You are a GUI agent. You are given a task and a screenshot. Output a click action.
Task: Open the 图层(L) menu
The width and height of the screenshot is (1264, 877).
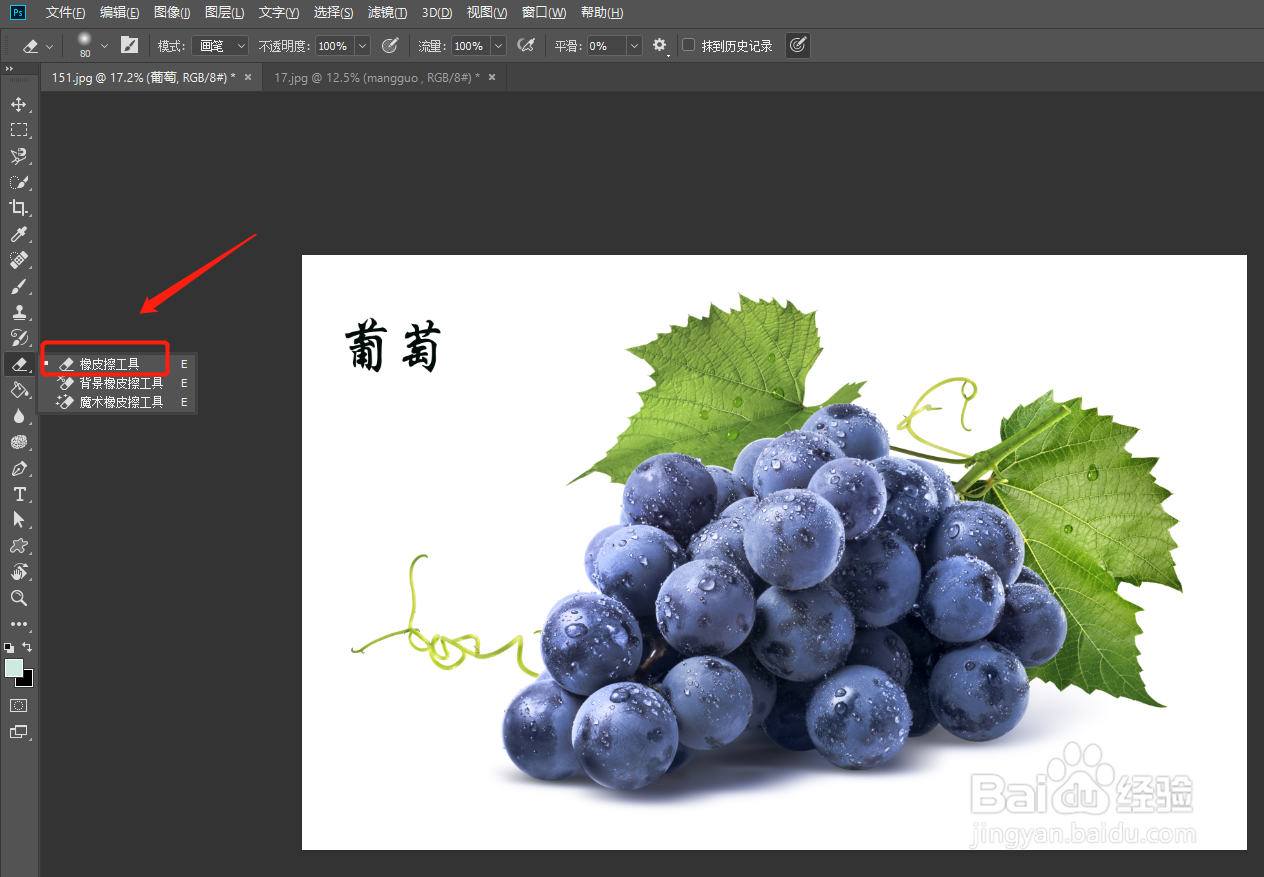click(x=224, y=13)
